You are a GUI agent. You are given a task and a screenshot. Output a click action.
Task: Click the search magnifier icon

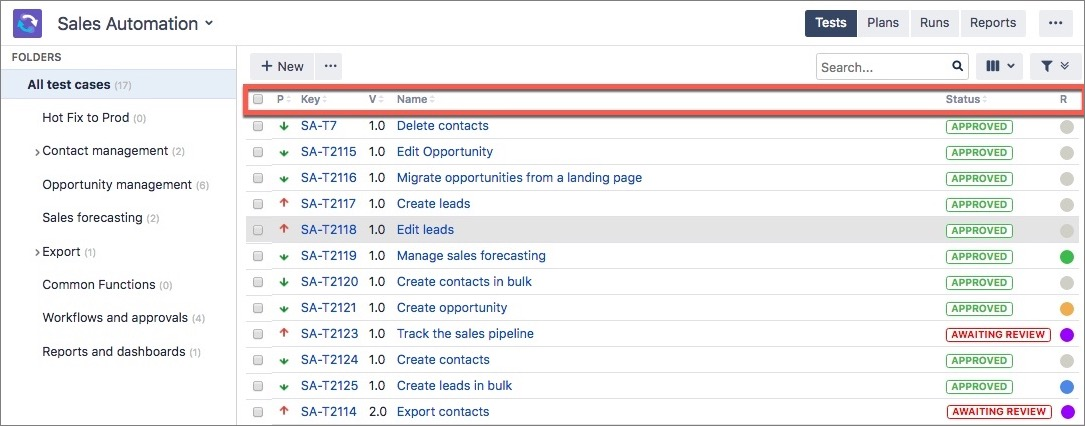coord(957,67)
